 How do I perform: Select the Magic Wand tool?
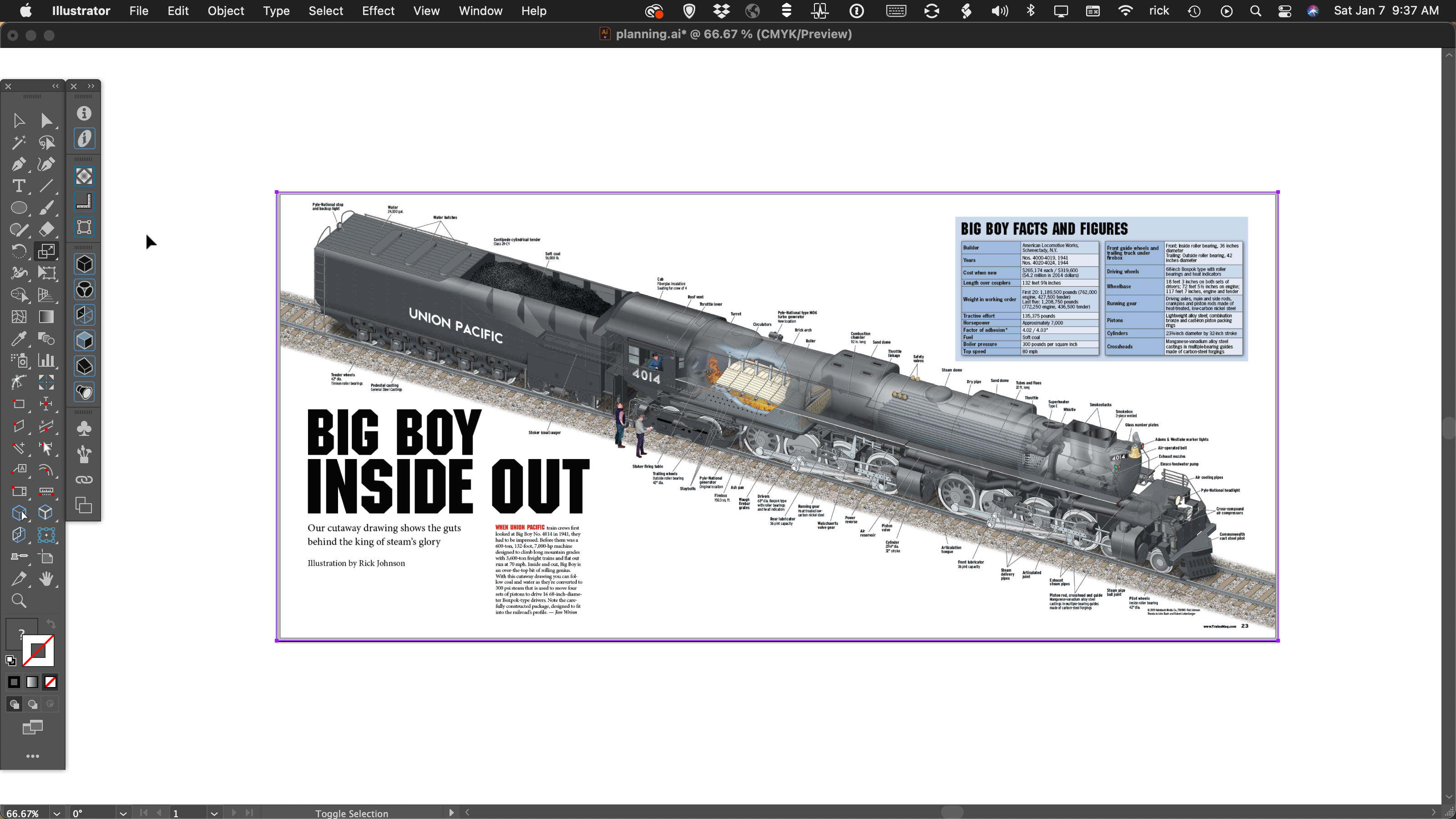pos(19,142)
